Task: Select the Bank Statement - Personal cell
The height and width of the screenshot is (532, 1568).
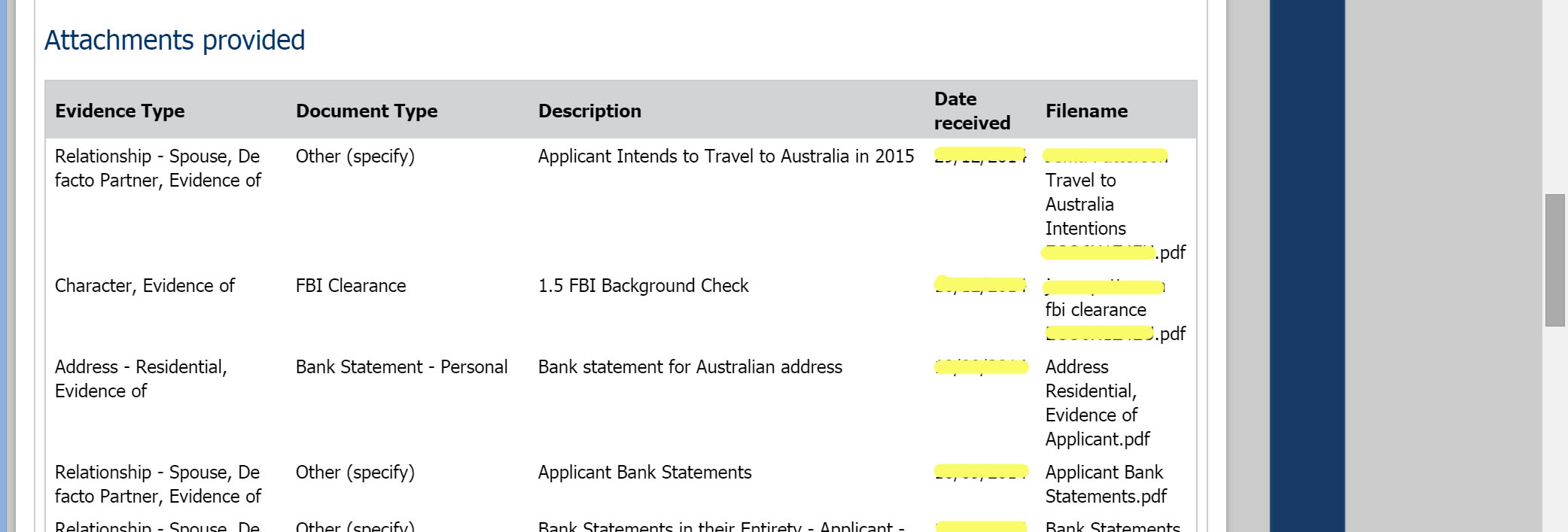Action: point(402,366)
